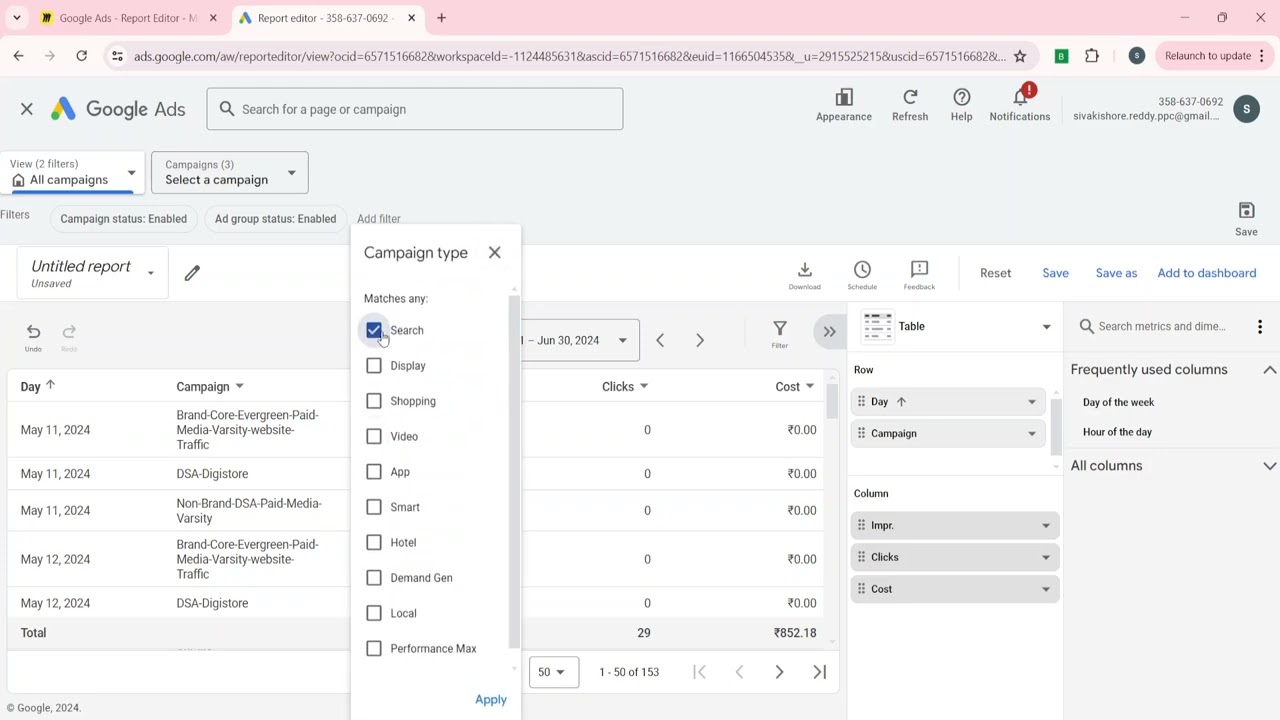Switch to the Google Ads Report Editor tab
The height and width of the screenshot is (720, 1280).
pyautogui.click(x=128, y=18)
